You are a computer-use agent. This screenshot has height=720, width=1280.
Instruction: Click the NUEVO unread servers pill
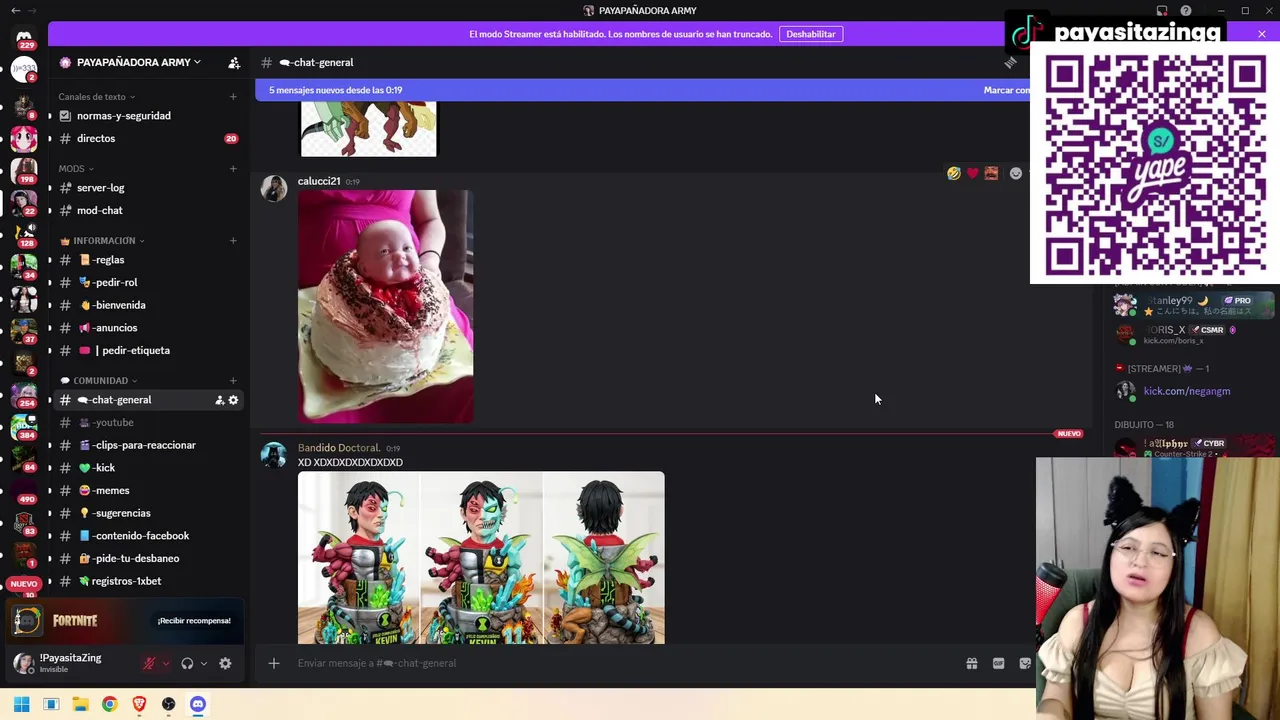(x=24, y=584)
